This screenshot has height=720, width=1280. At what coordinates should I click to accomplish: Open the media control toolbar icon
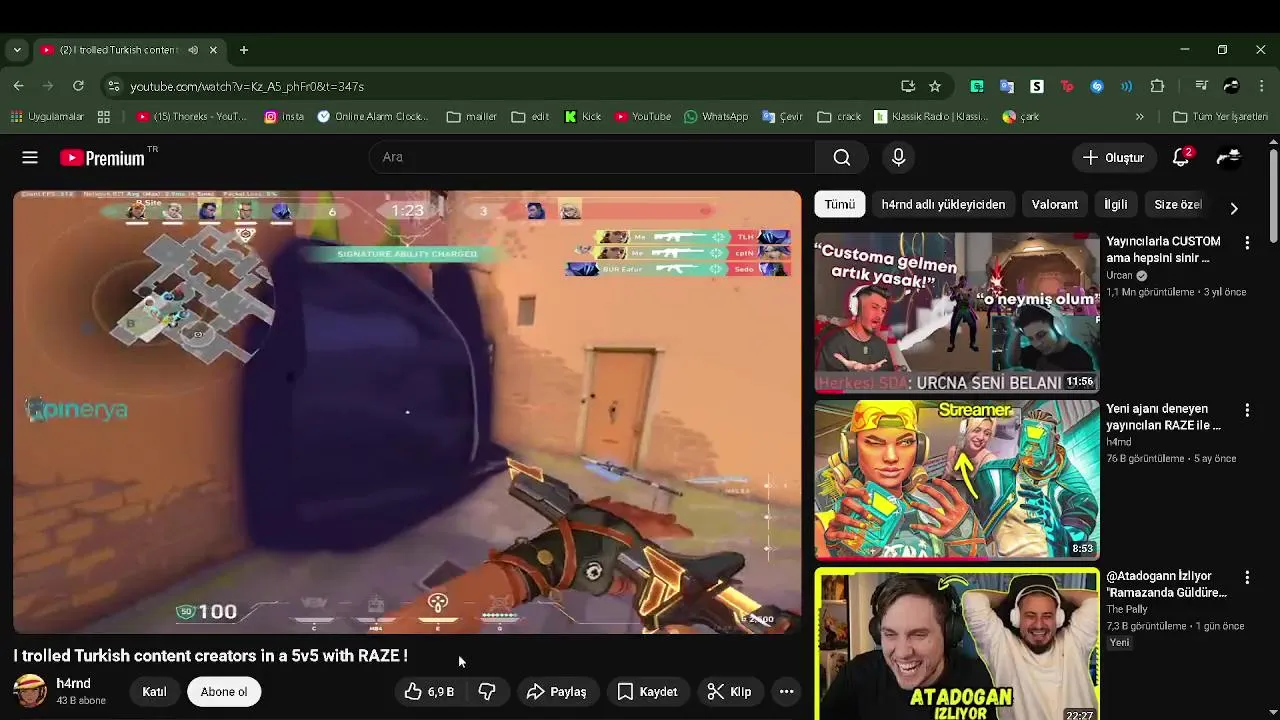pos(1202,86)
